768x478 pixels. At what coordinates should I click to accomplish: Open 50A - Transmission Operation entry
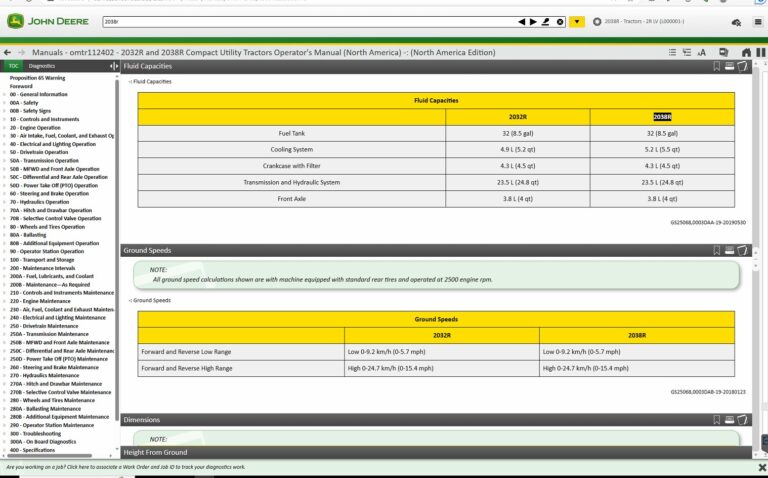[x=44, y=161]
